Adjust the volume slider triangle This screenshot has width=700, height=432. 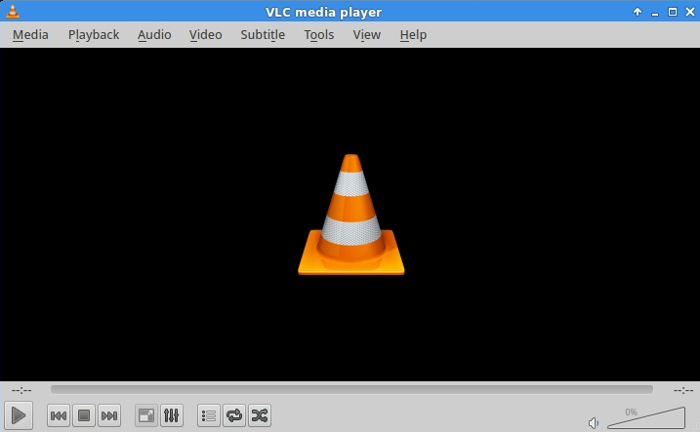pyautogui.click(x=646, y=417)
